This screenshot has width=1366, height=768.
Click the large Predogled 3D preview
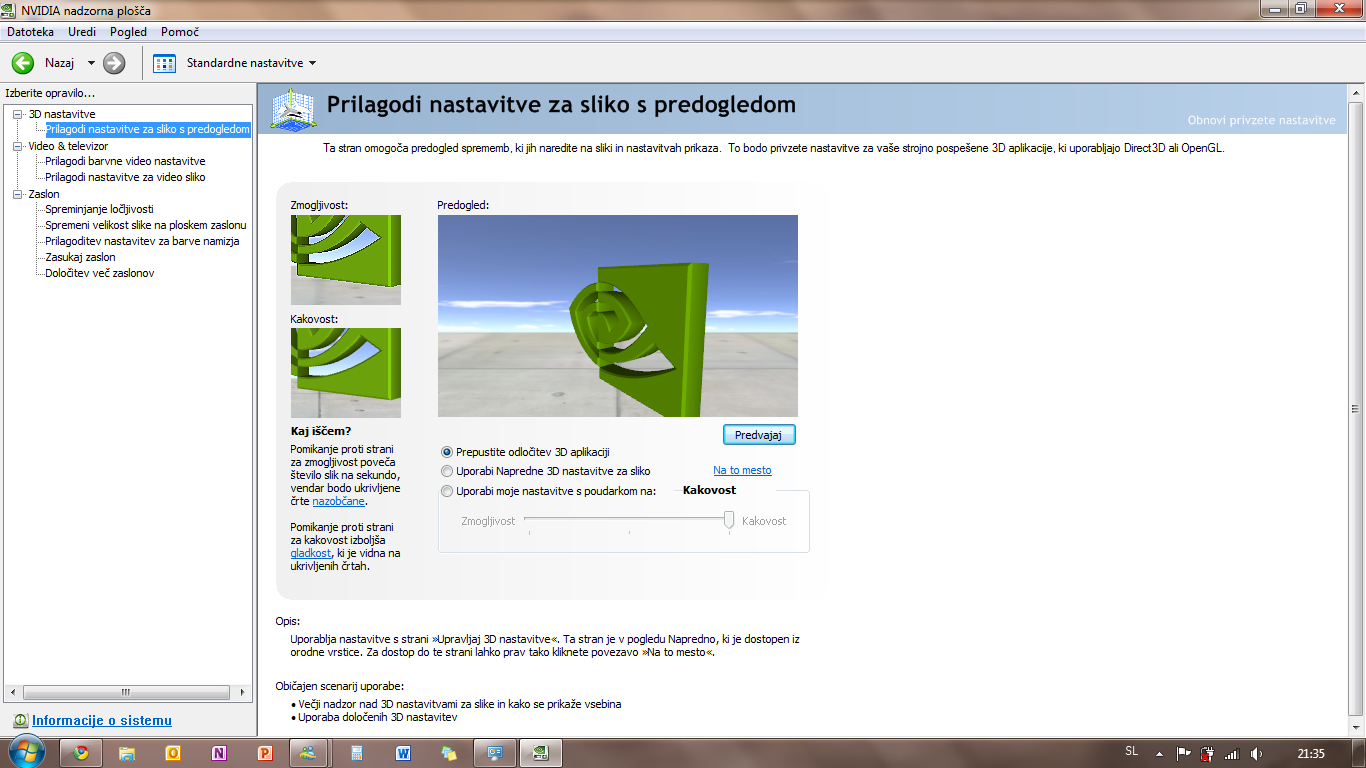pos(618,316)
